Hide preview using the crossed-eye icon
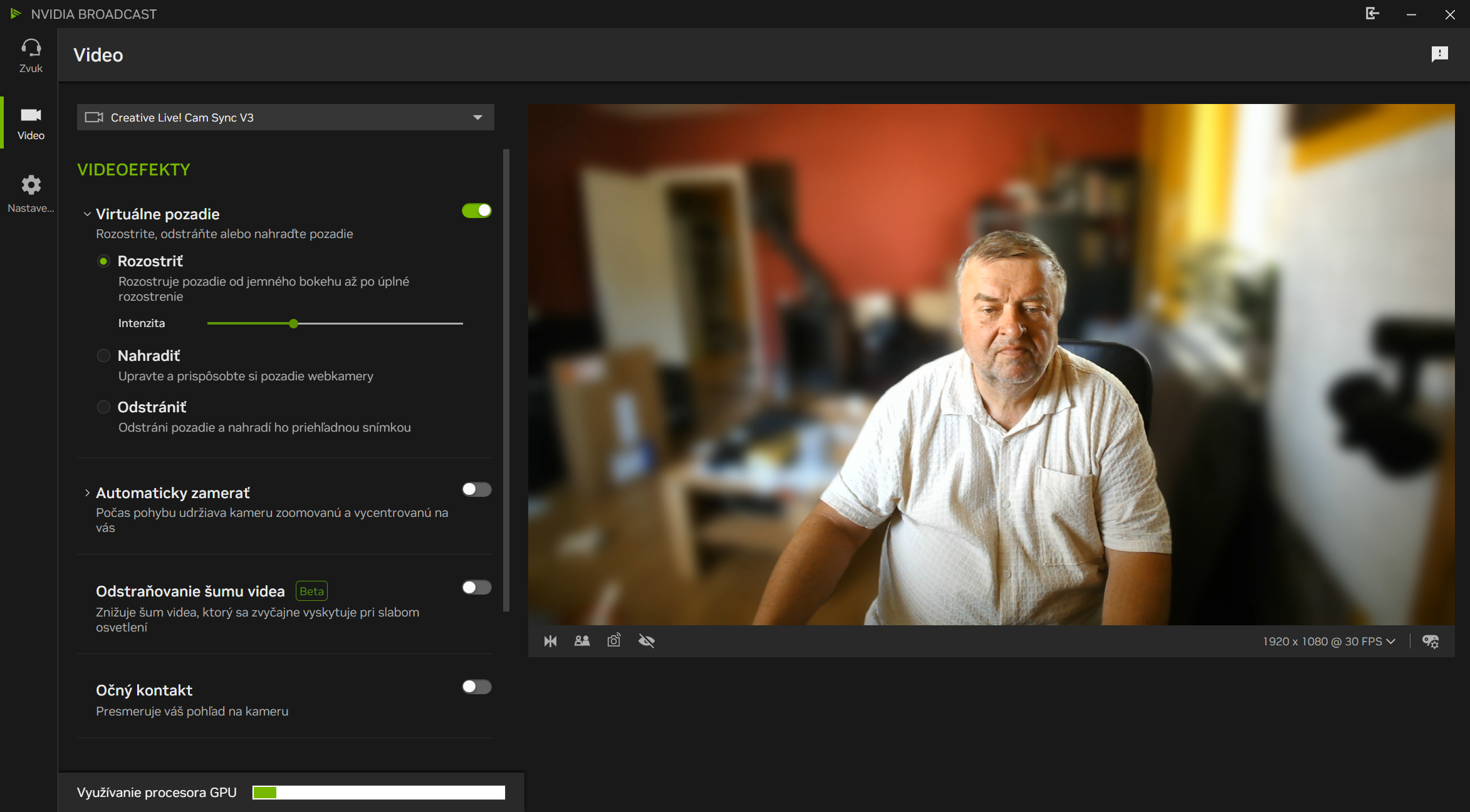Screen dimensions: 1470x812 [647, 641]
